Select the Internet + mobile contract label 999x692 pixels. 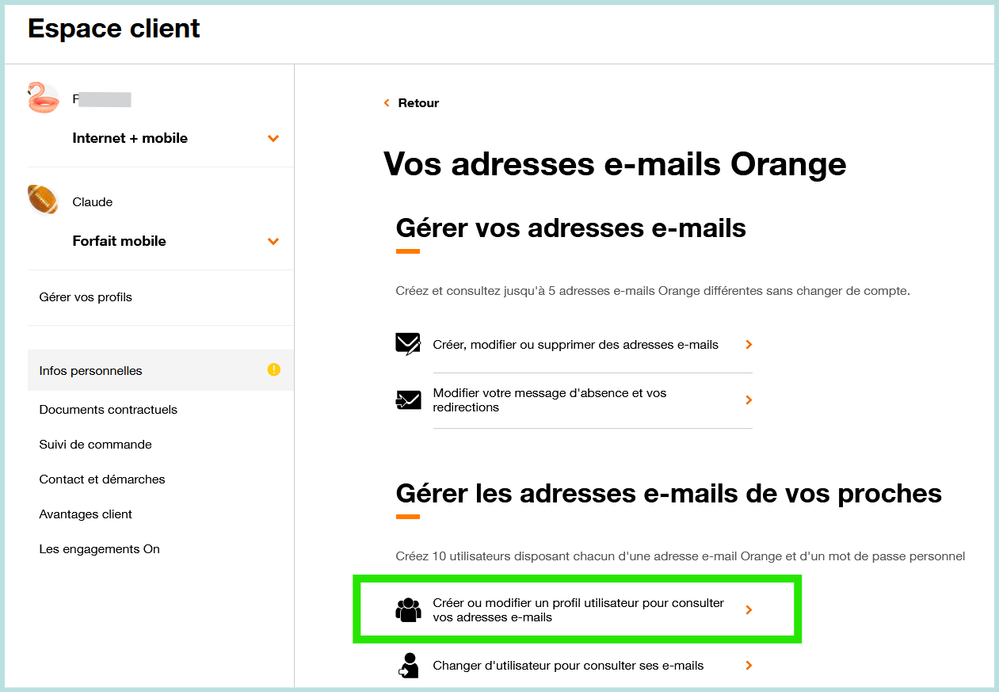(x=130, y=138)
